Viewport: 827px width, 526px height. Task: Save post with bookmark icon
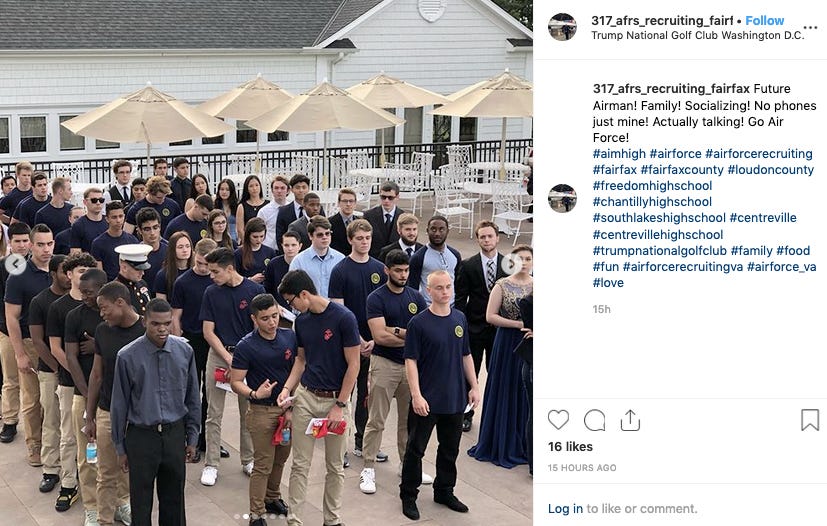pos(810,420)
